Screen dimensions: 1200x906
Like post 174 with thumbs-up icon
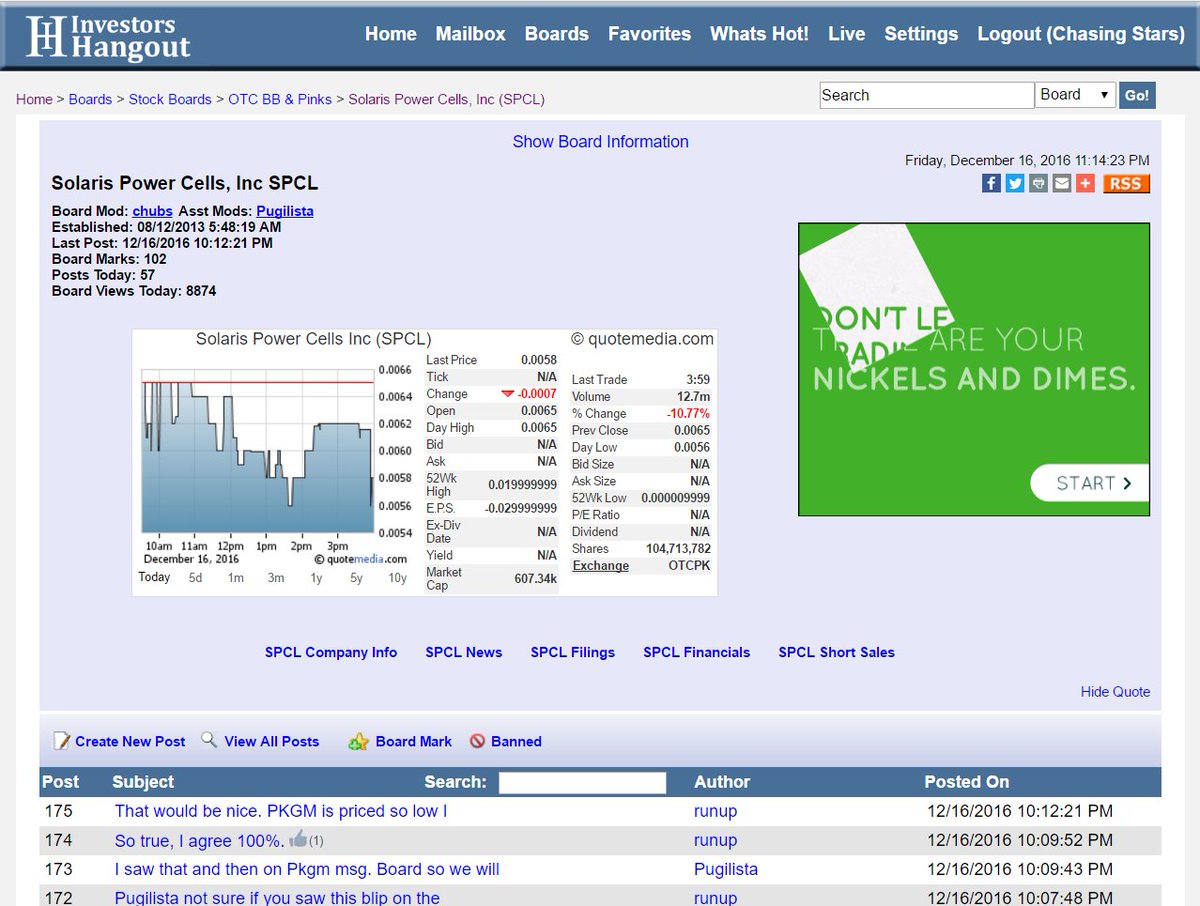coord(297,839)
